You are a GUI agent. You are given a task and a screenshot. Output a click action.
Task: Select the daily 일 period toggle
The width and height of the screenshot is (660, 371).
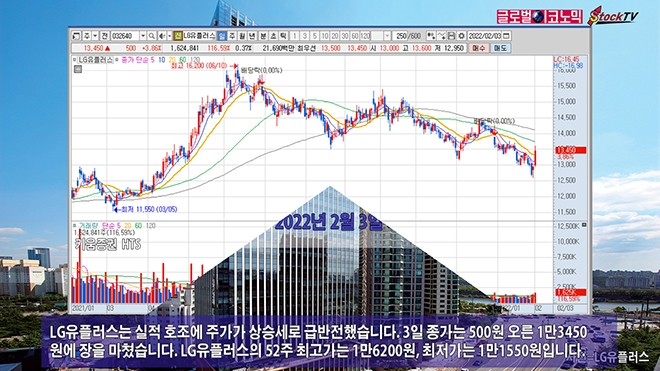click(222, 36)
